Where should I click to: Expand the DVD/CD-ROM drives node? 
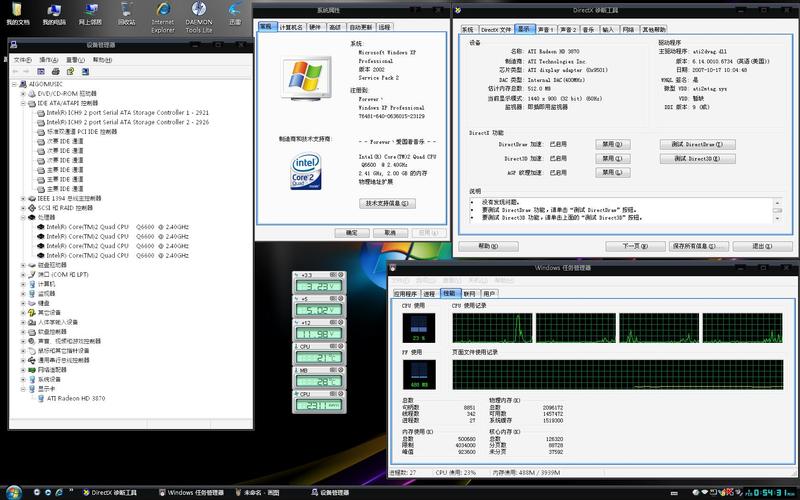coord(22,94)
